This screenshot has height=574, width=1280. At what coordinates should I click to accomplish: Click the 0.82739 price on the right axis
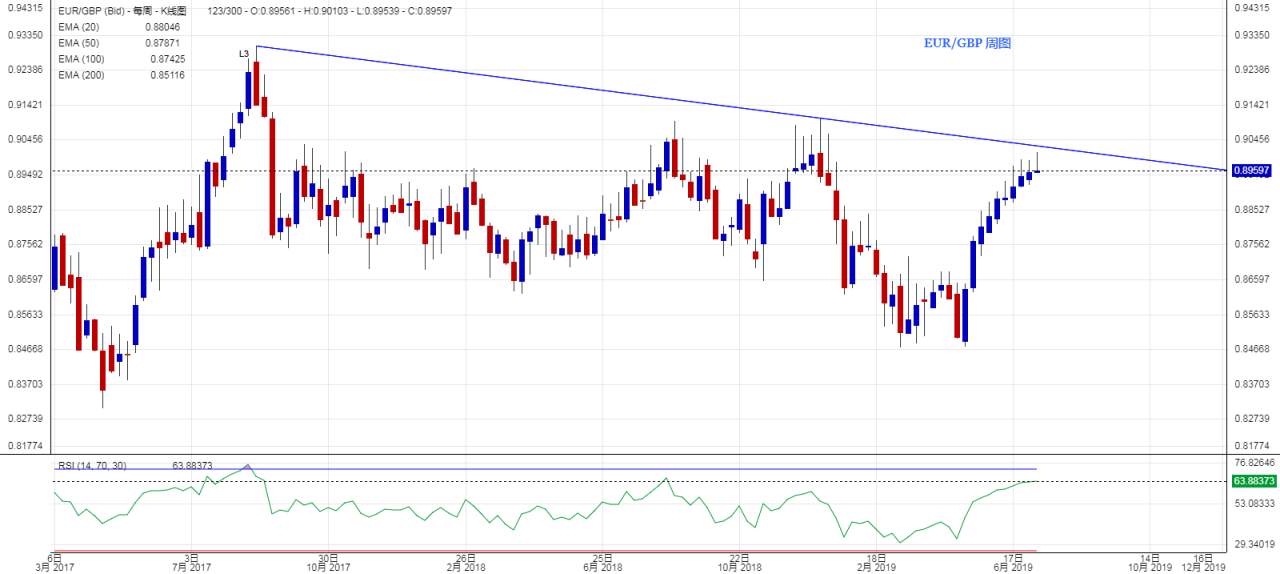(x=1252, y=419)
